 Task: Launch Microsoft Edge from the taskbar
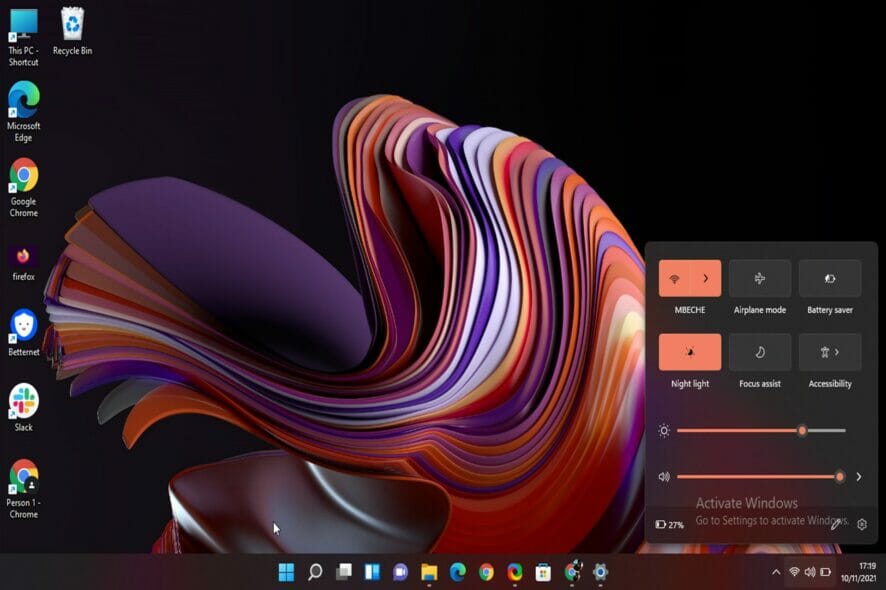[x=457, y=573]
